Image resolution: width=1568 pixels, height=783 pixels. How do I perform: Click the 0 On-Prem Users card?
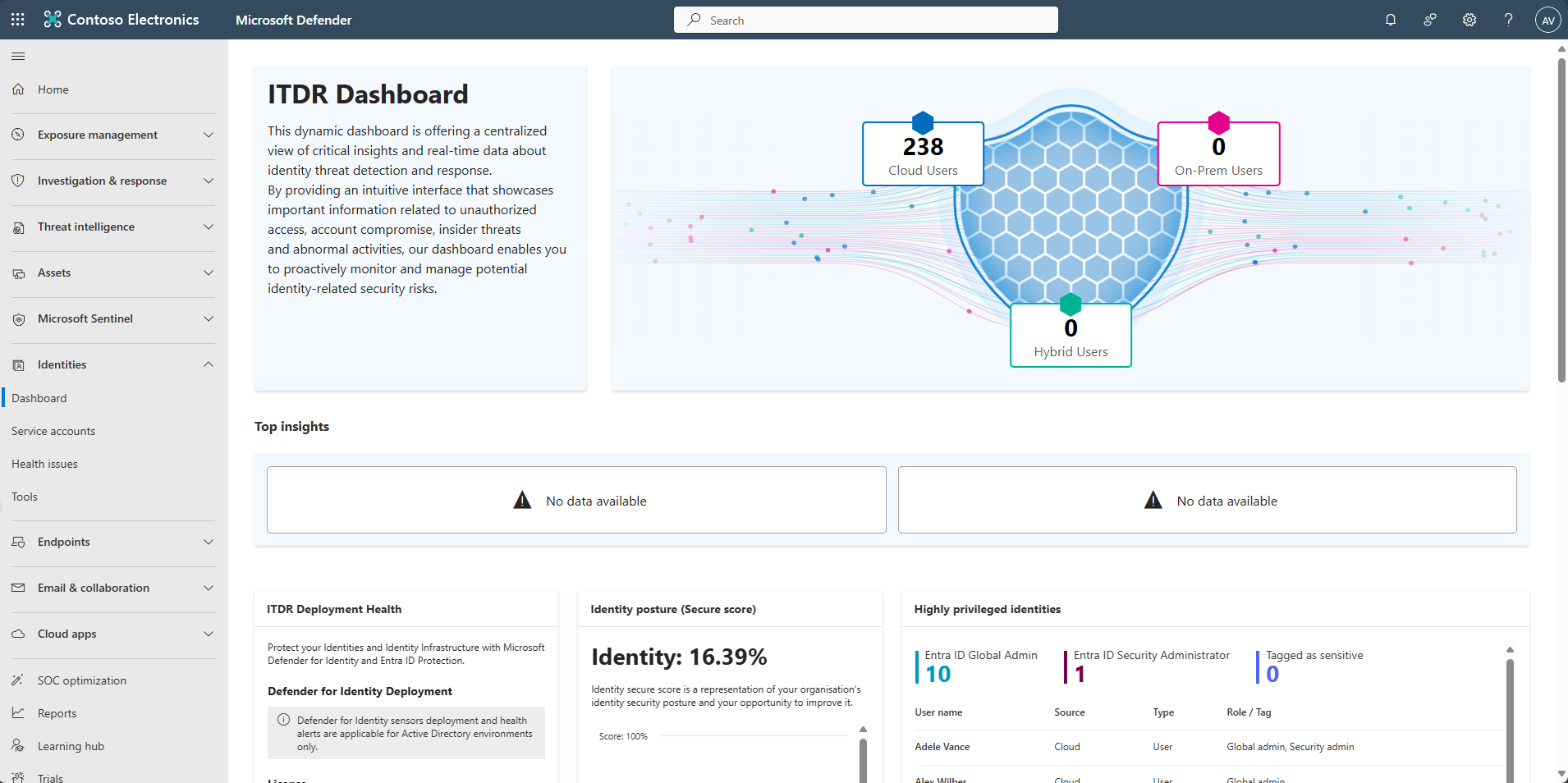1218,154
